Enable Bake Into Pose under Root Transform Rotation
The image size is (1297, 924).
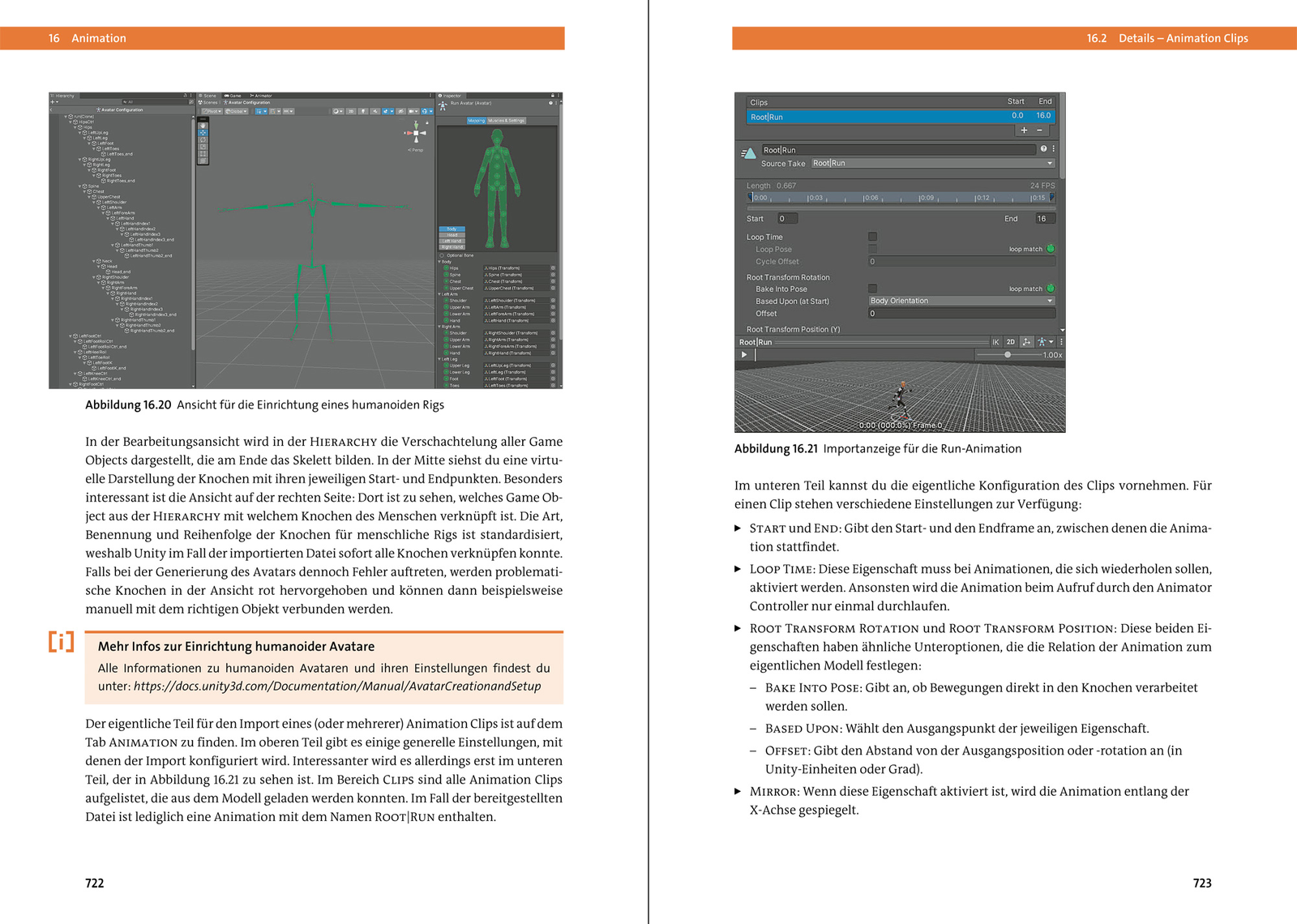point(872,289)
